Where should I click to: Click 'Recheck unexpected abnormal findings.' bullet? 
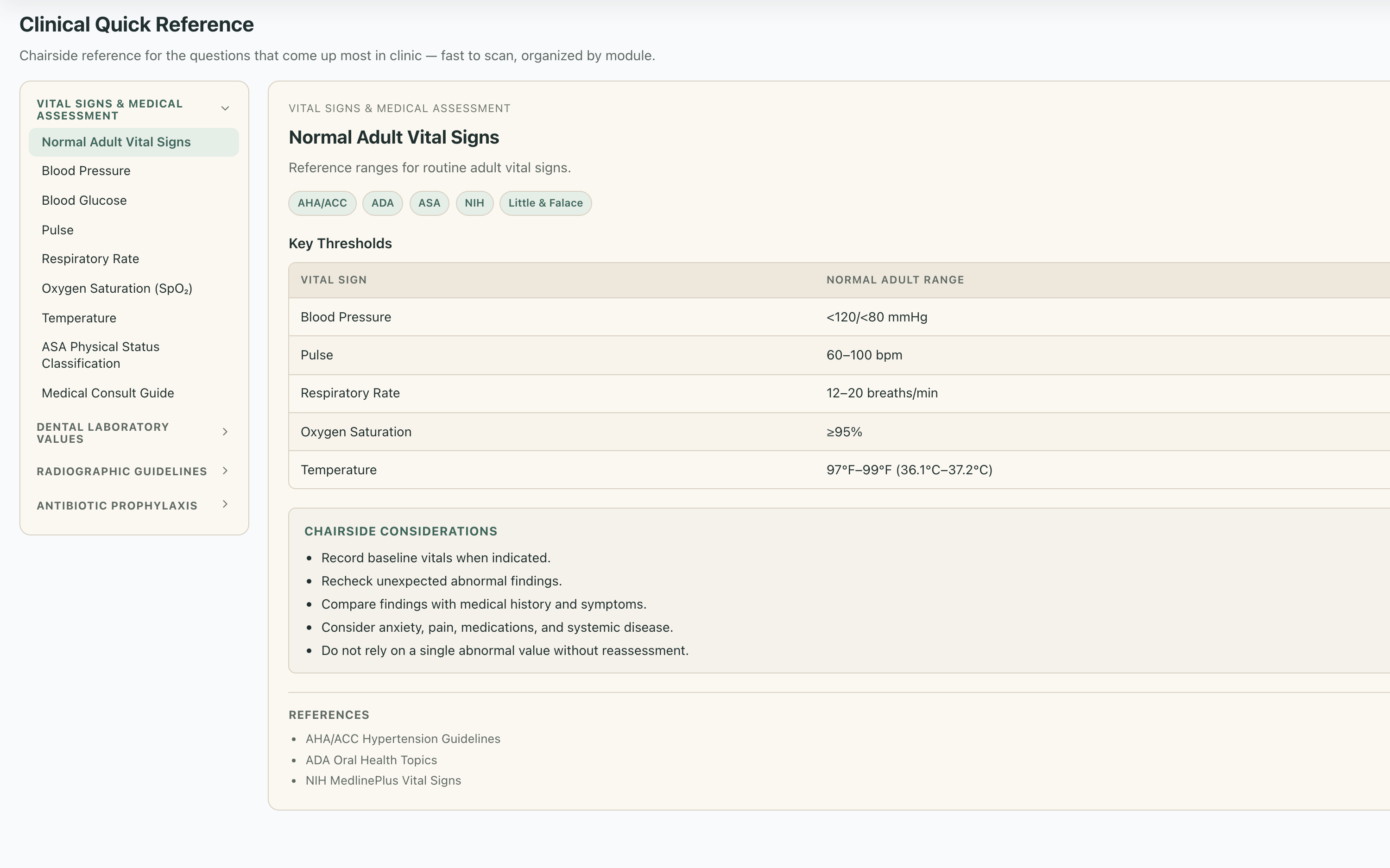pyautogui.click(x=442, y=581)
